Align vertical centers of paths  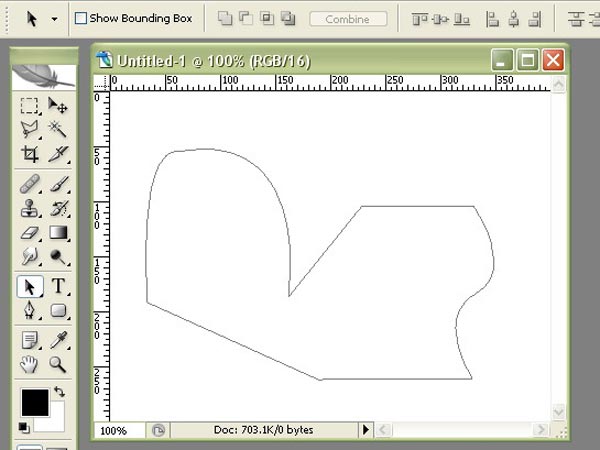(x=440, y=19)
